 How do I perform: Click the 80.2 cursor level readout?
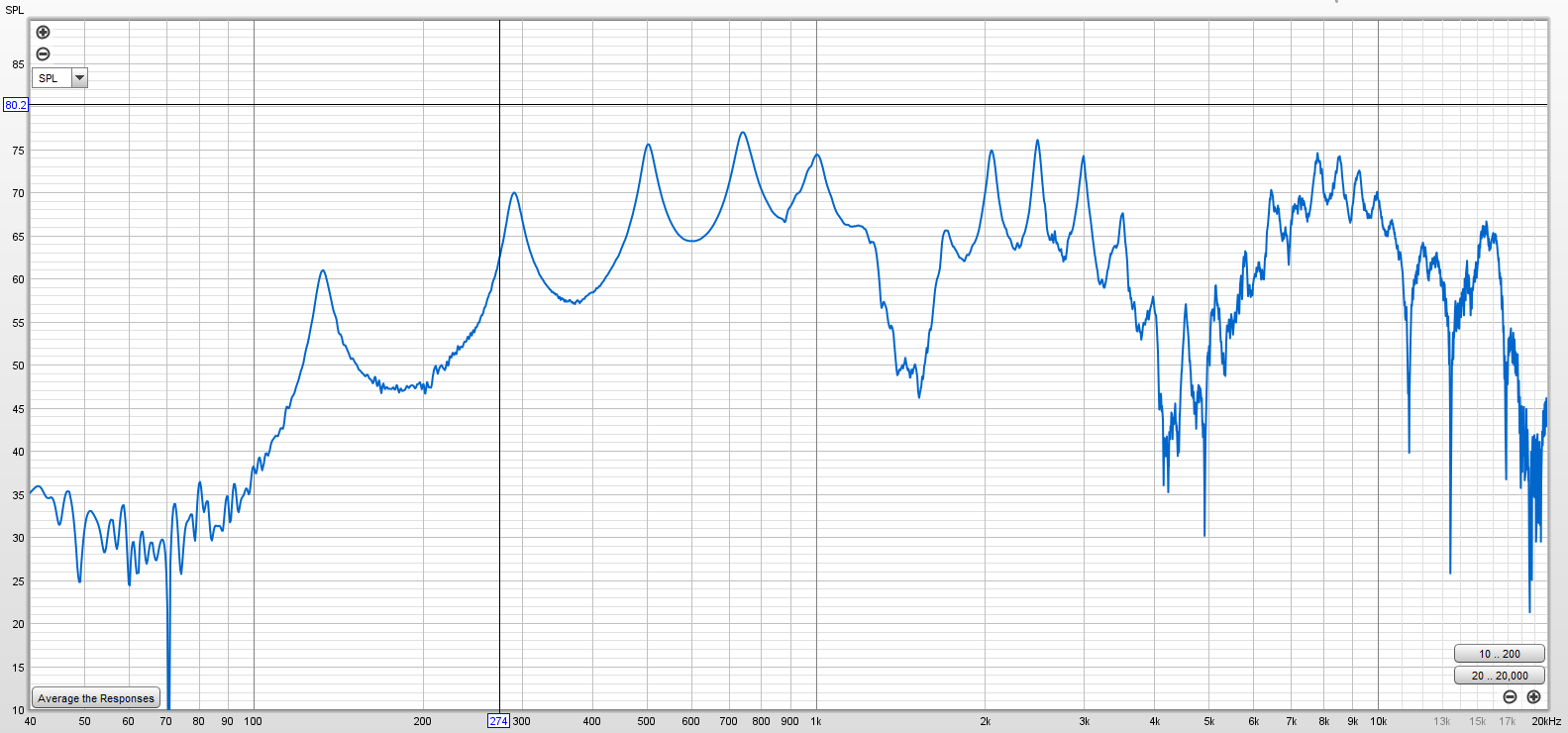tap(16, 105)
